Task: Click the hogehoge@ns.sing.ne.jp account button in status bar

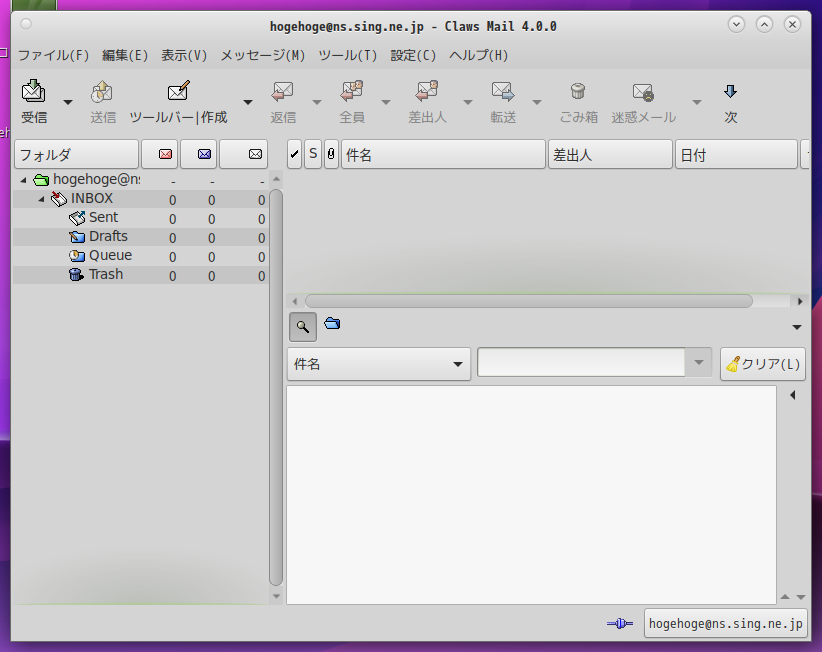Action: [726, 623]
